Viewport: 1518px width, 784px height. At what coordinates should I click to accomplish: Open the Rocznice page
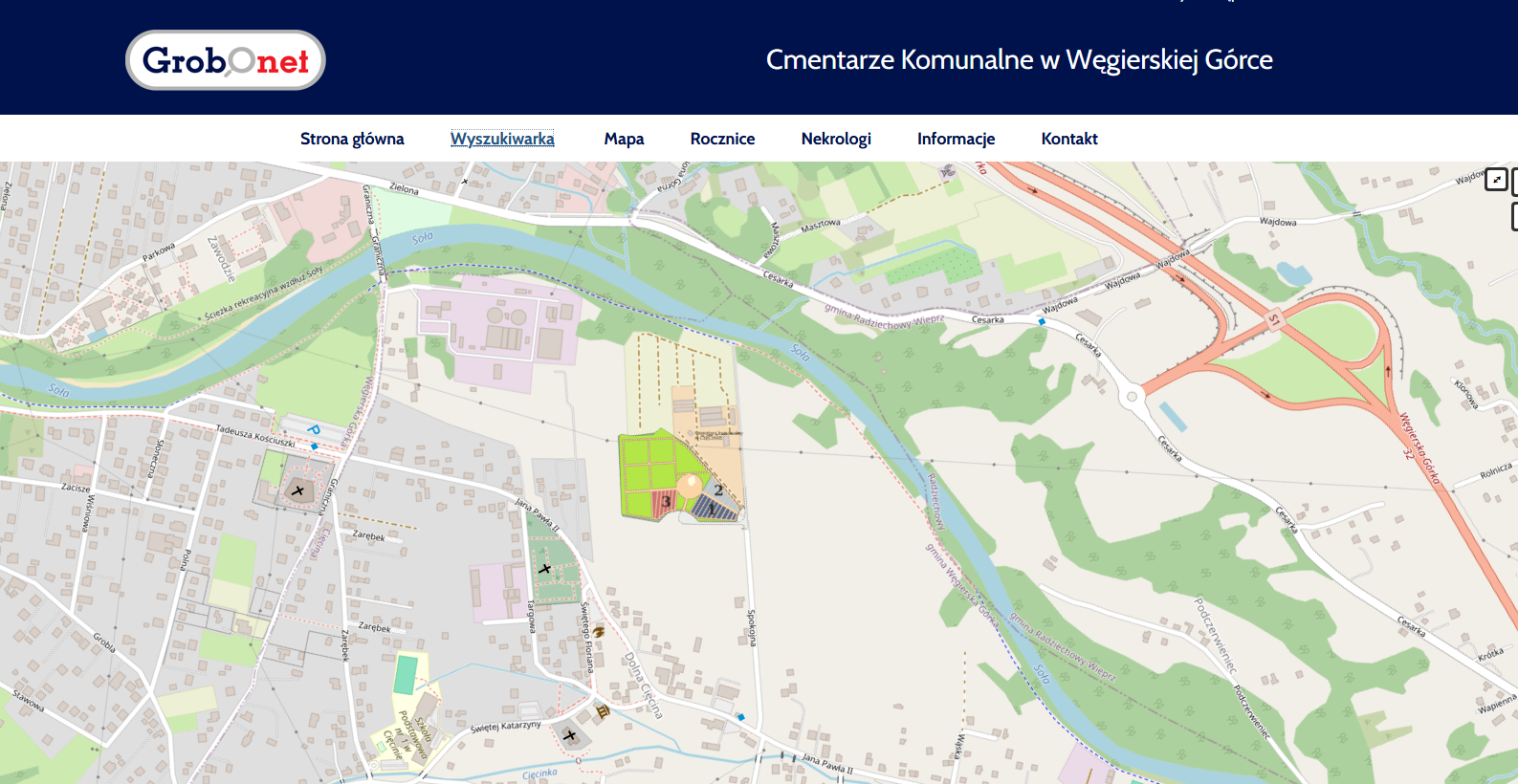tap(723, 139)
